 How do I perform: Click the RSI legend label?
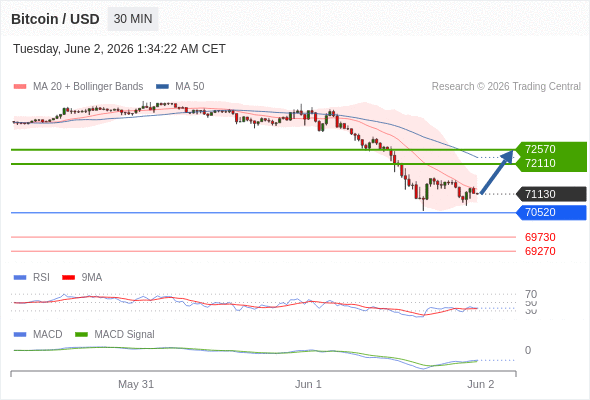click(x=41, y=277)
